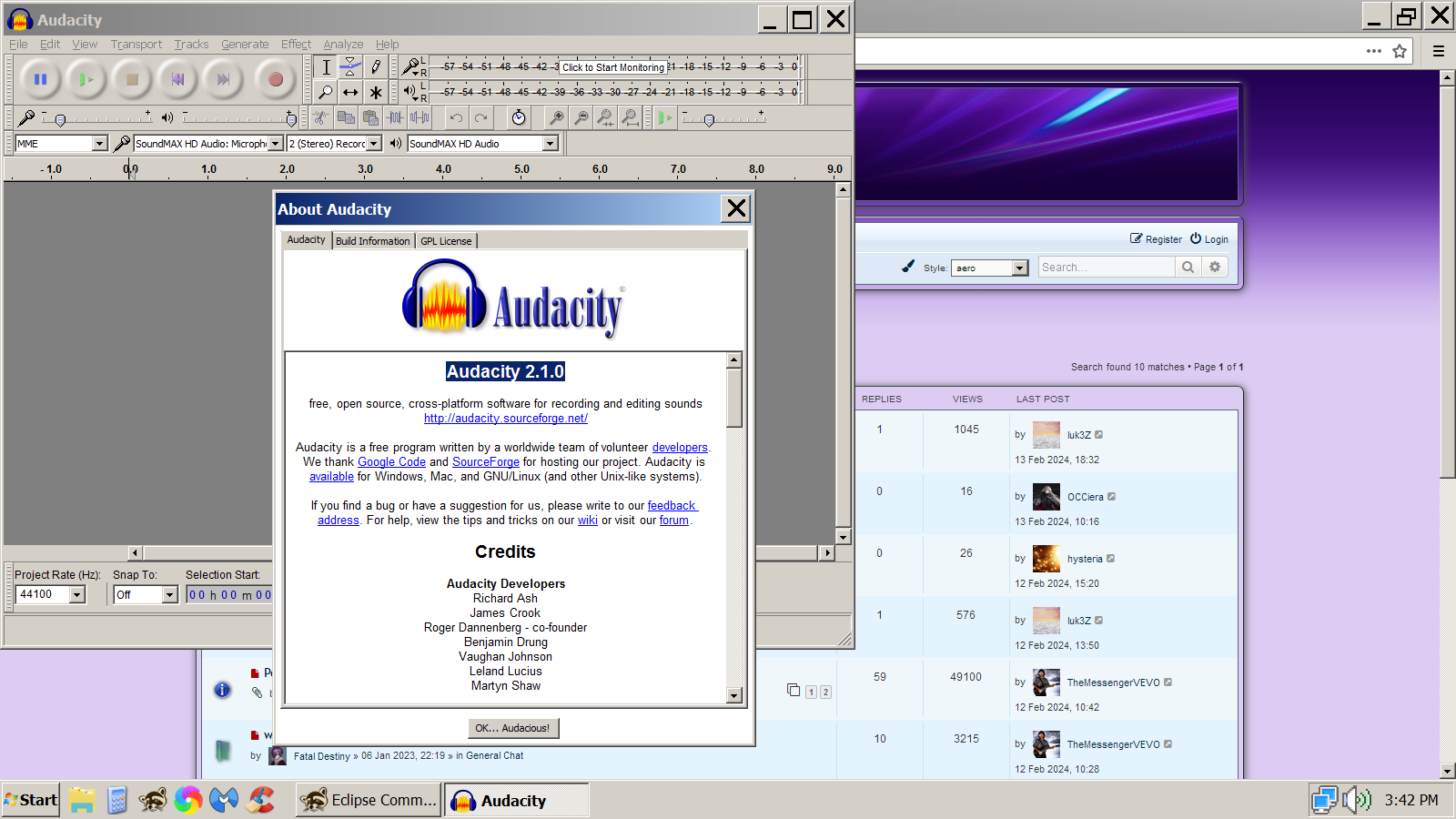Click the Fit Selection zoom icon
The image size is (1456, 819).
[605, 117]
